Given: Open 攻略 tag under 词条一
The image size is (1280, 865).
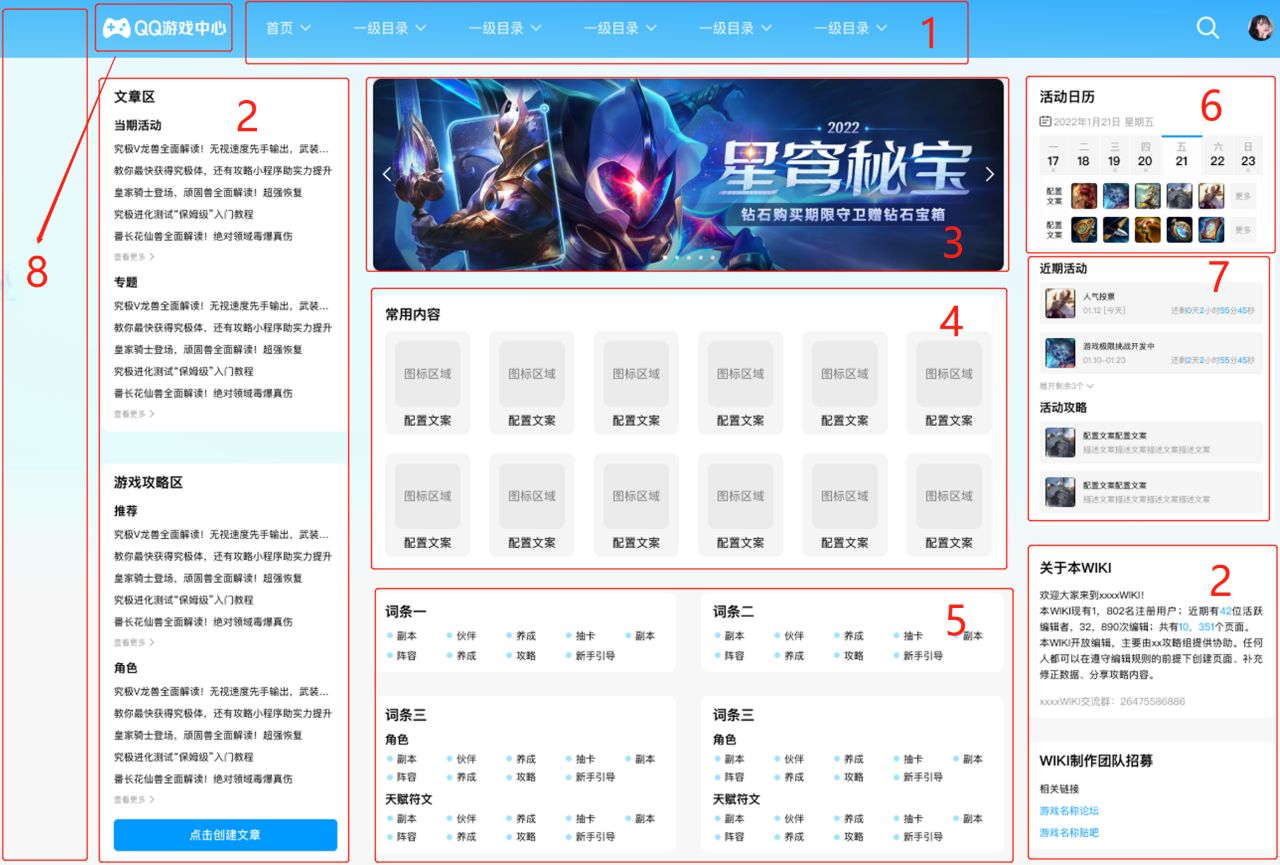Looking at the screenshot, I should coord(526,656).
